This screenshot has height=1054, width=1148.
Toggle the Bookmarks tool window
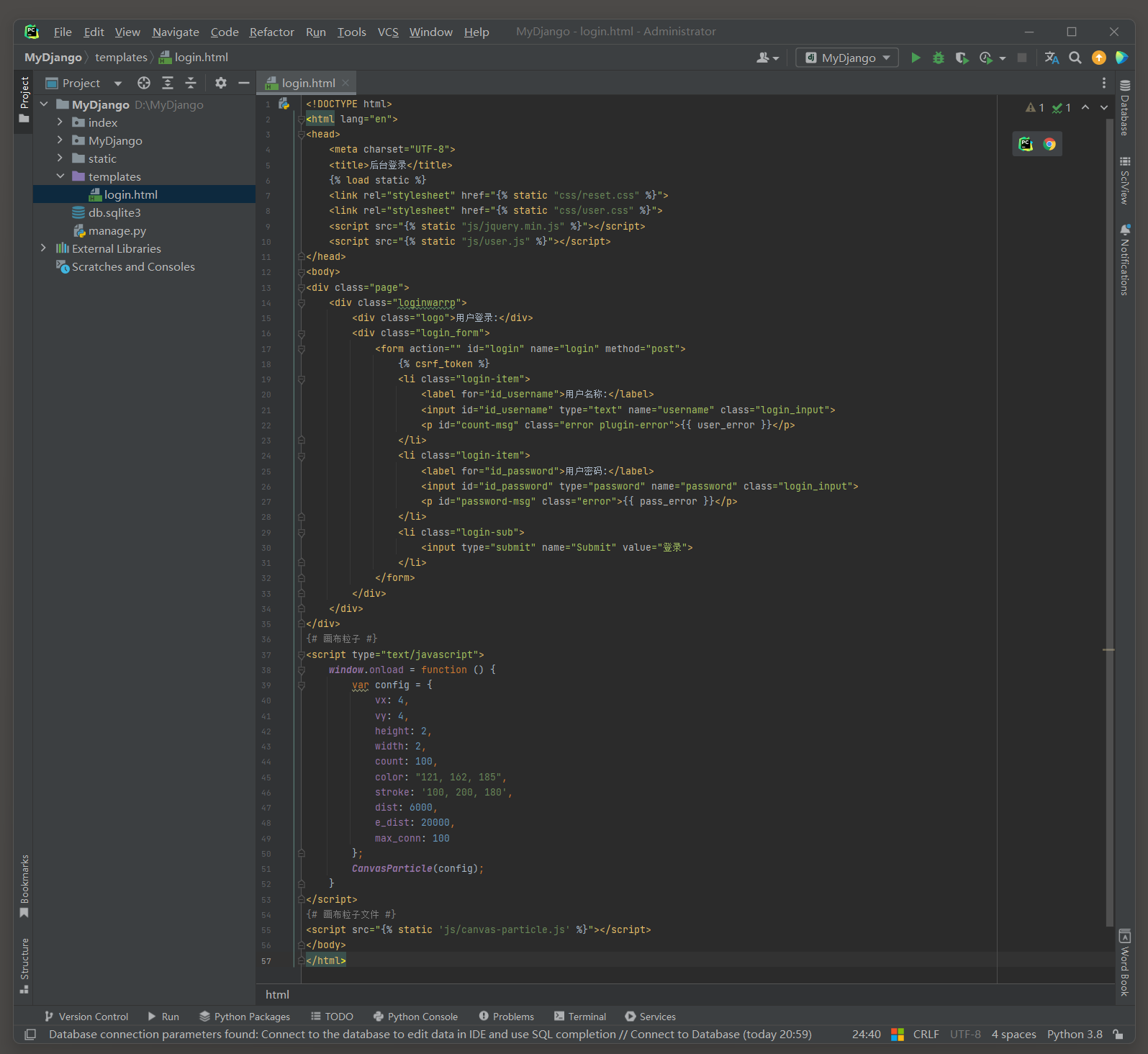click(x=24, y=886)
